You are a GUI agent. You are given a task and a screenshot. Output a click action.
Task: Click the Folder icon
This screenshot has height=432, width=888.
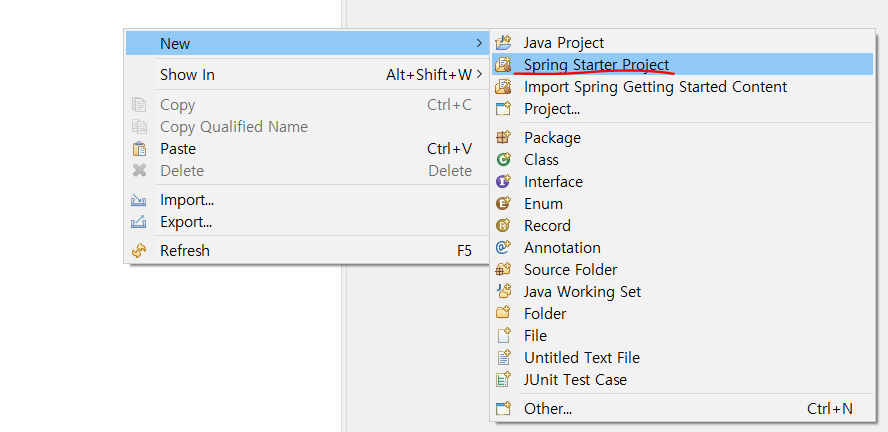coord(503,313)
